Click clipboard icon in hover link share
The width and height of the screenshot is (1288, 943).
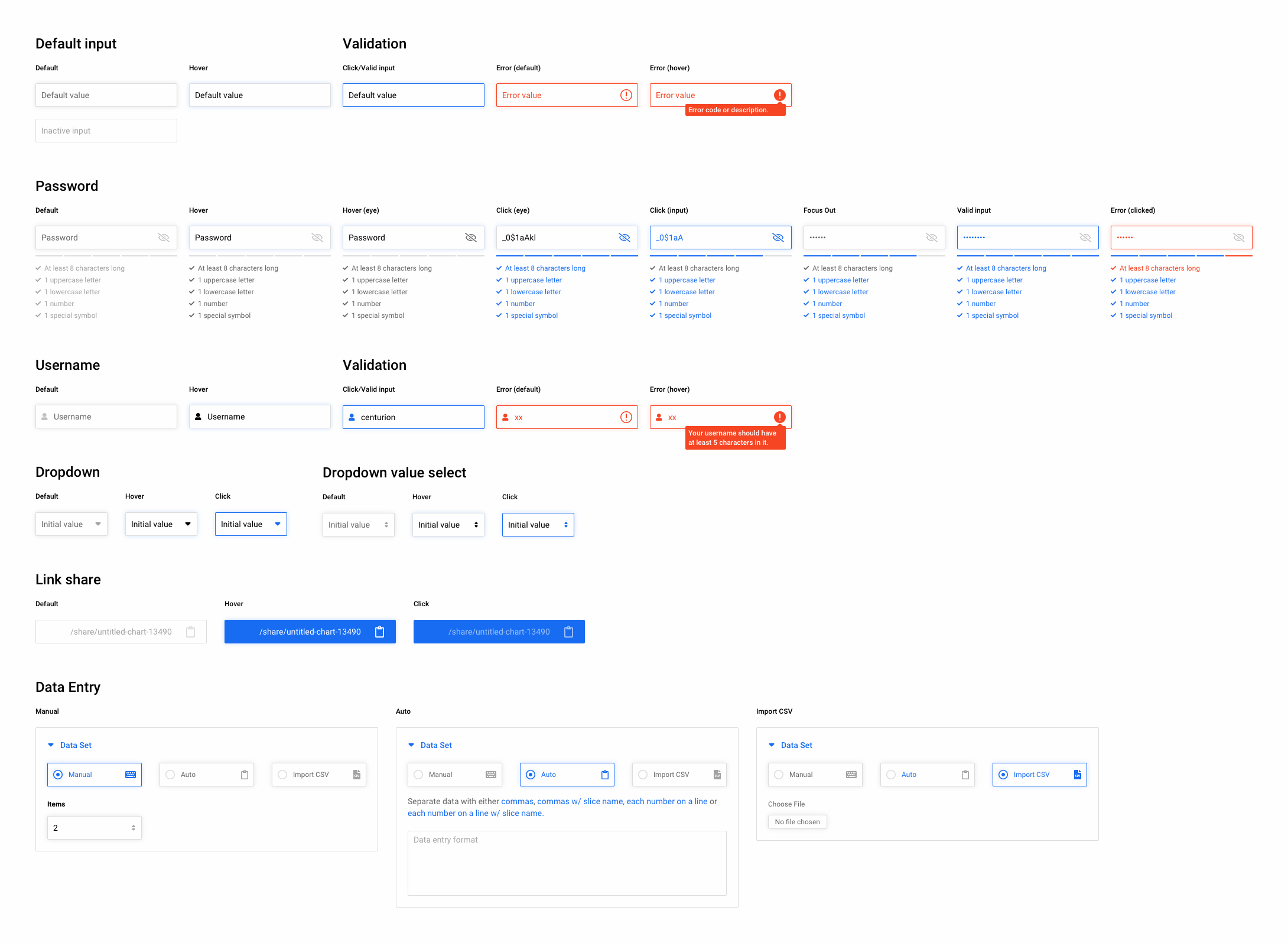click(x=380, y=632)
